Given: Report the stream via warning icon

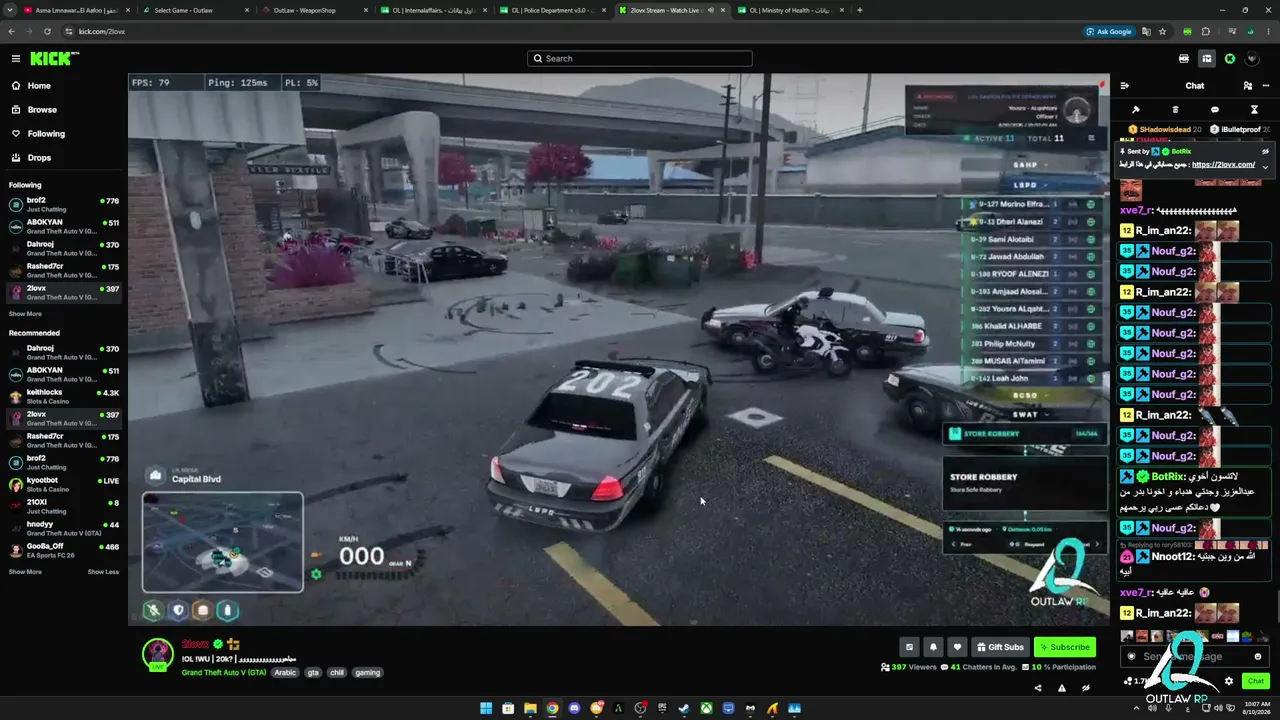Looking at the screenshot, I should 1061,688.
